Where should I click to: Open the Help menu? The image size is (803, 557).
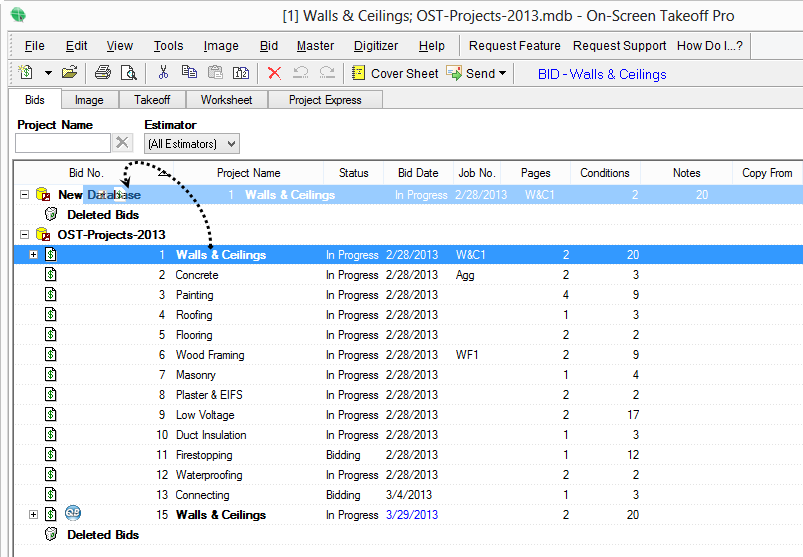pyautogui.click(x=432, y=46)
